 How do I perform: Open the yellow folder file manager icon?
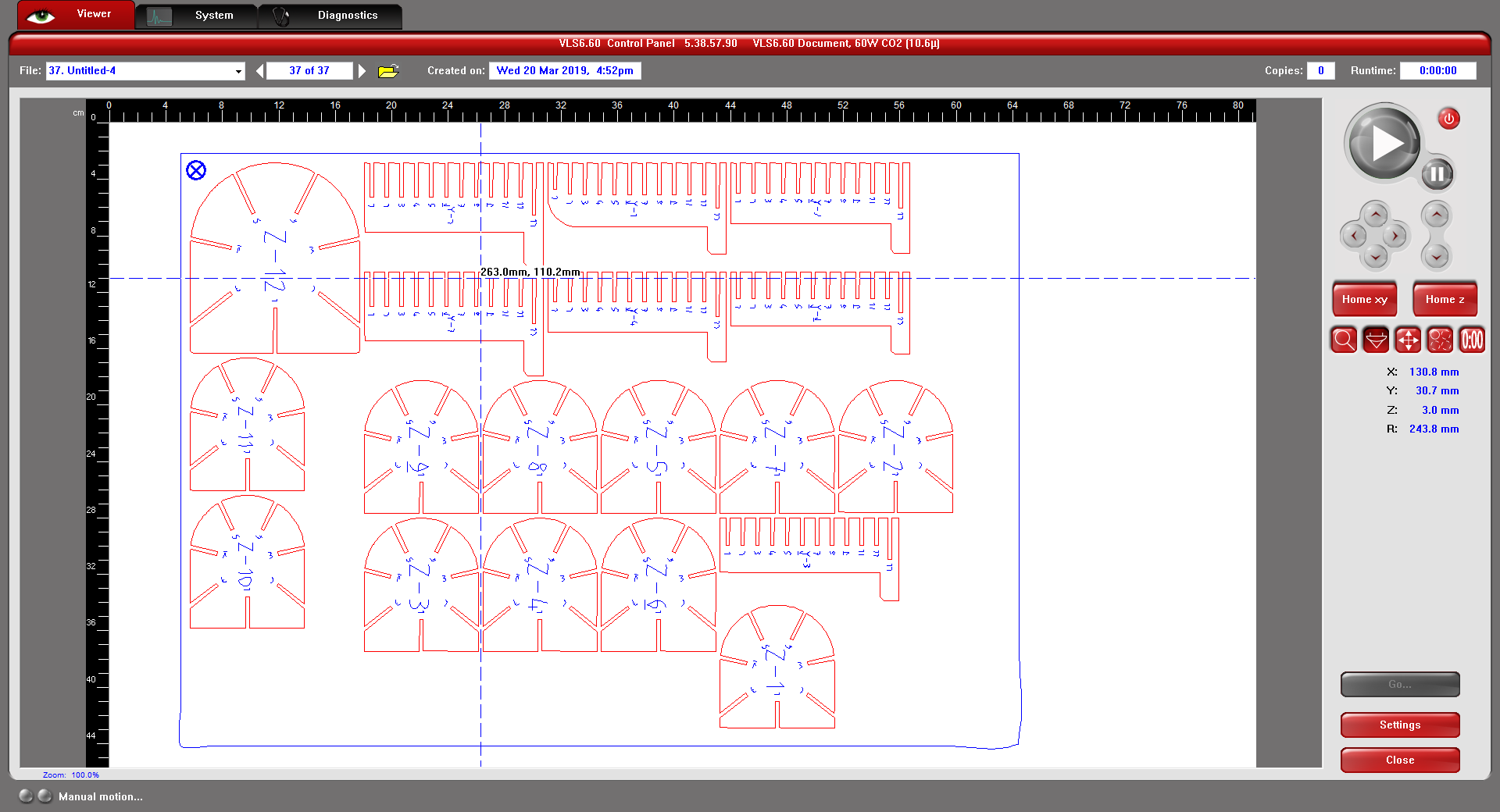coord(388,71)
